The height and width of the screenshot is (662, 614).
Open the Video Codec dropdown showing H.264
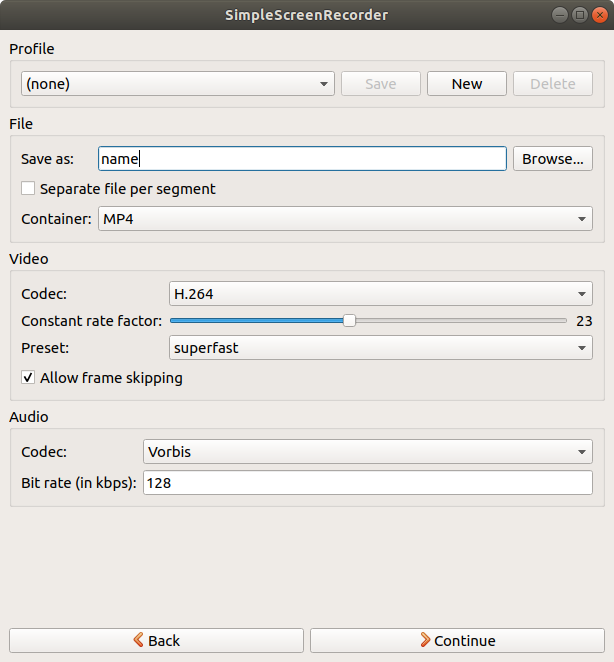[380, 293]
